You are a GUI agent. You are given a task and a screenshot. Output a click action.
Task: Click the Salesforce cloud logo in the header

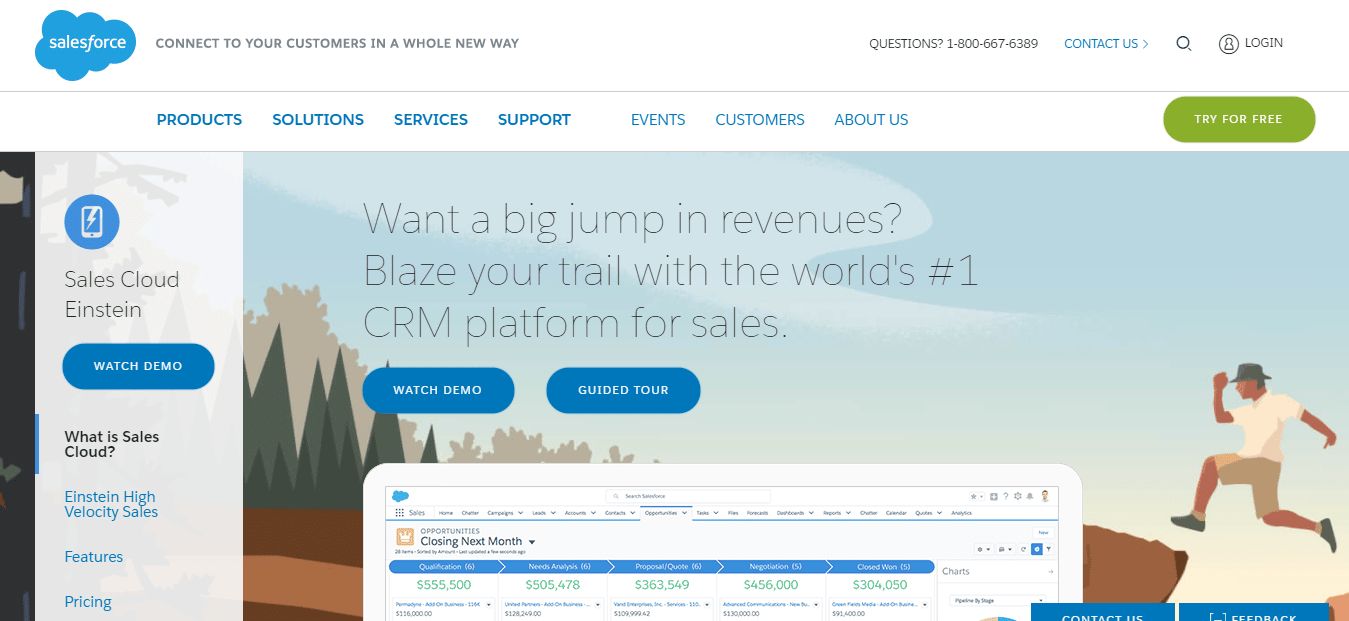coord(83,45)
